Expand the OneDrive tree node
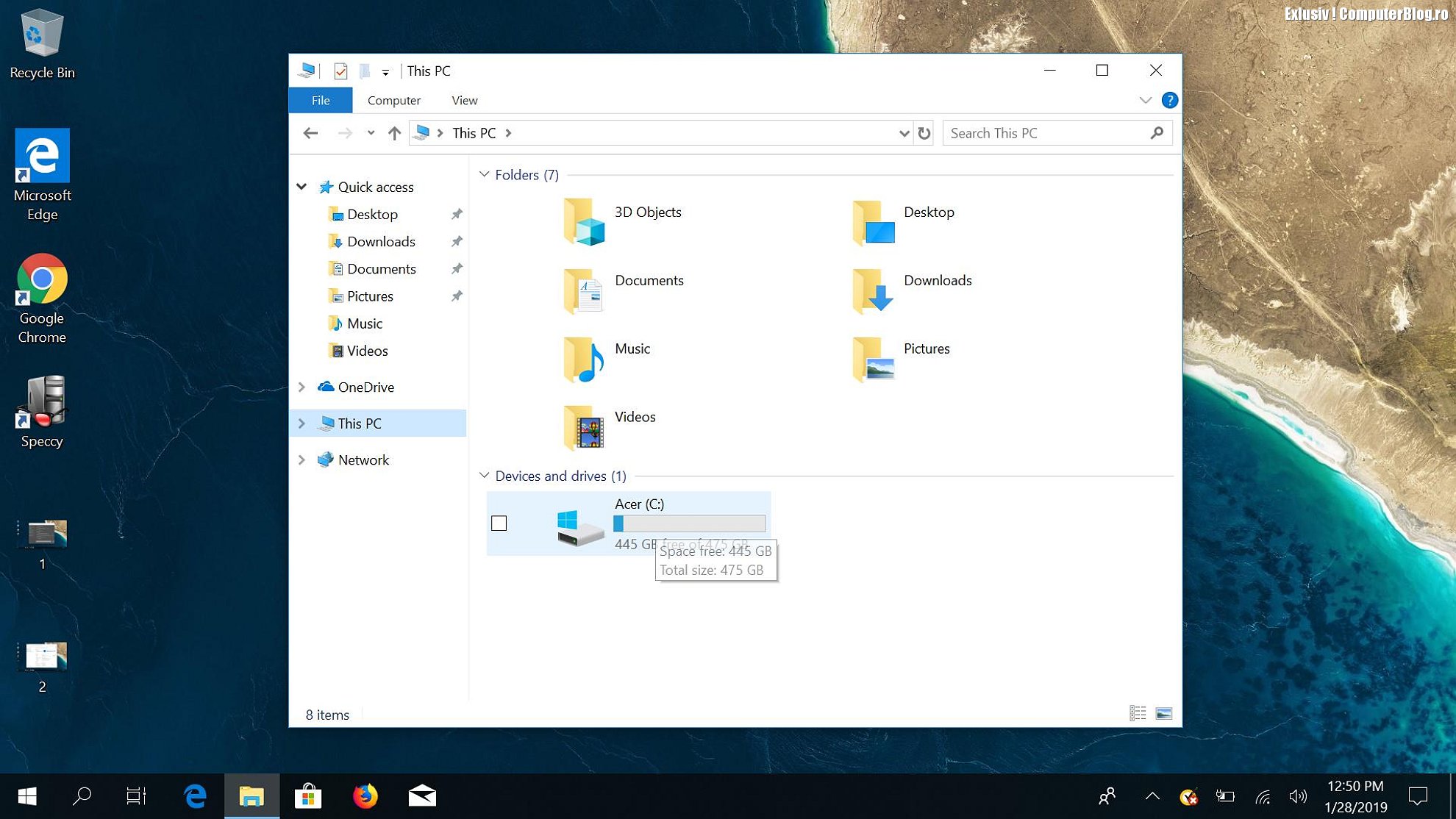The width and height of the screenshot is (1456, 819). coord(301,387)
